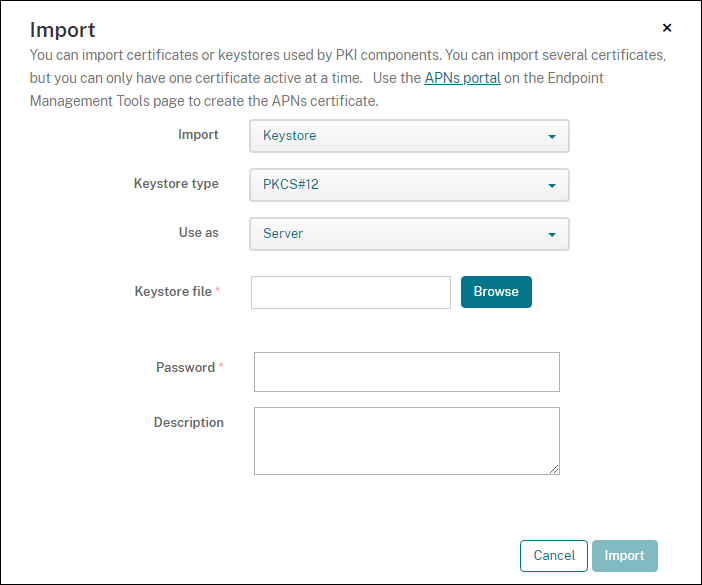Click the Keystore type label

point(176,183)
